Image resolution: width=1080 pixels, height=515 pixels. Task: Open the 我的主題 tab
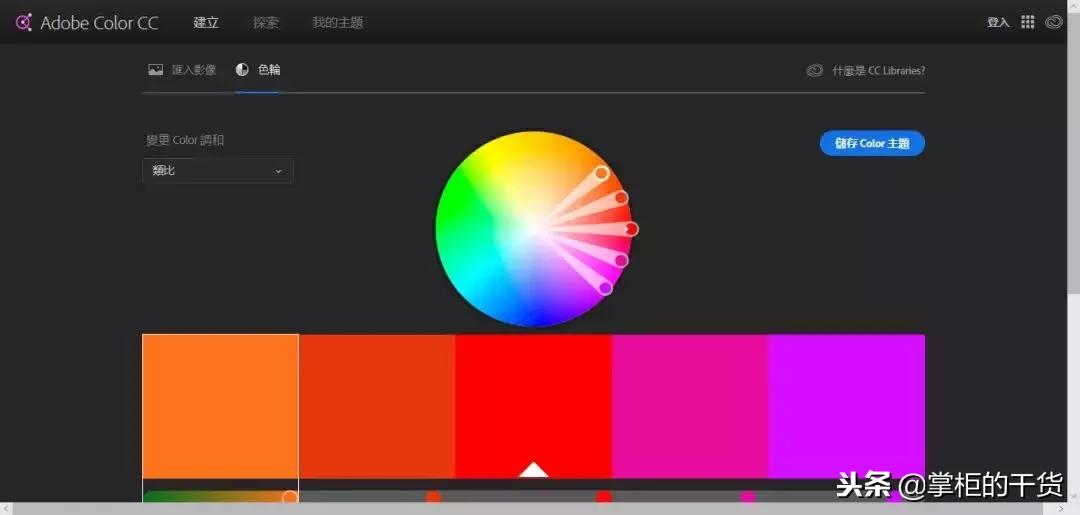click(x=338, y=23)
